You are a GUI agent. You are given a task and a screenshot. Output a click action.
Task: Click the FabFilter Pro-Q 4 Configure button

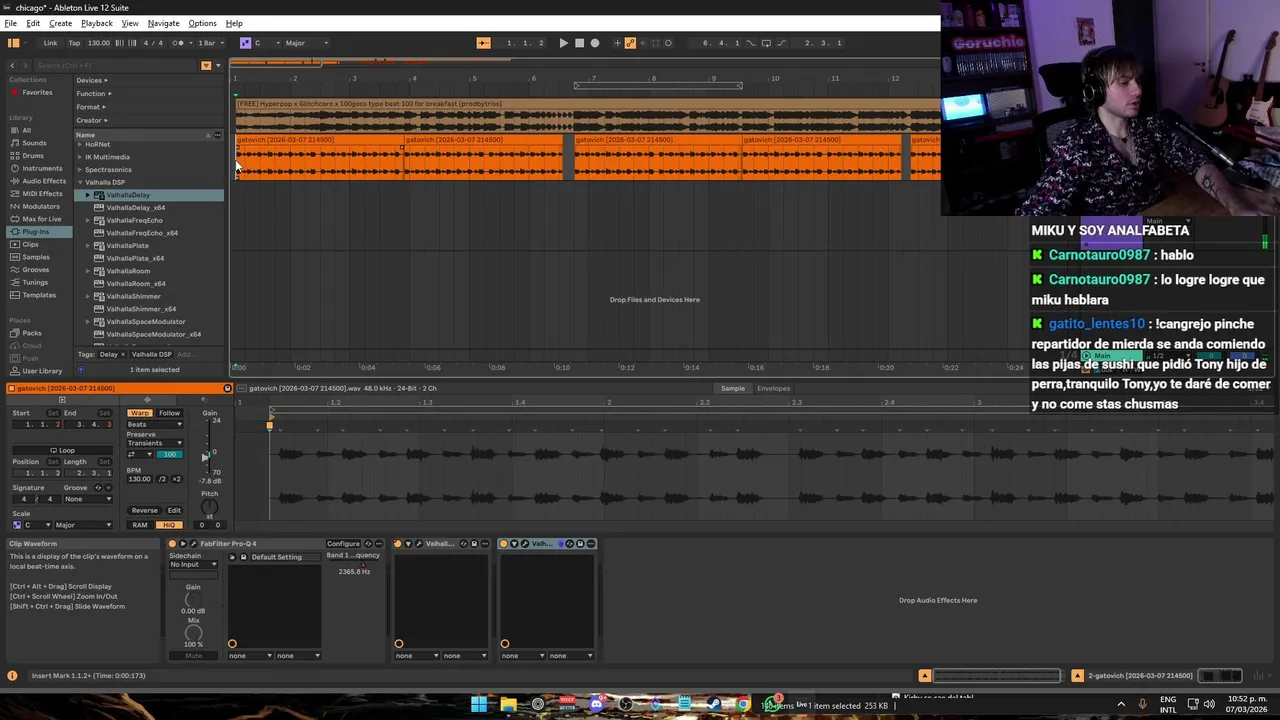click(343, 544)
